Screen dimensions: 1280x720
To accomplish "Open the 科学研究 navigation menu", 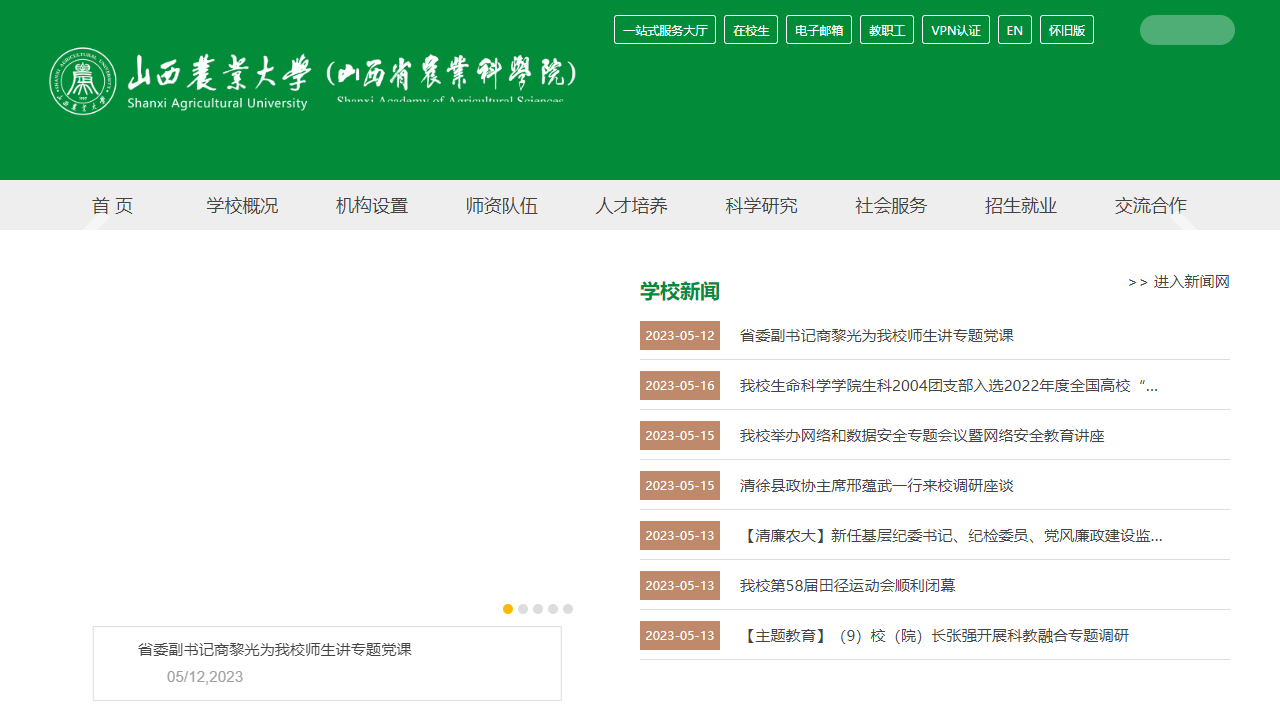I will coord(761,206).
